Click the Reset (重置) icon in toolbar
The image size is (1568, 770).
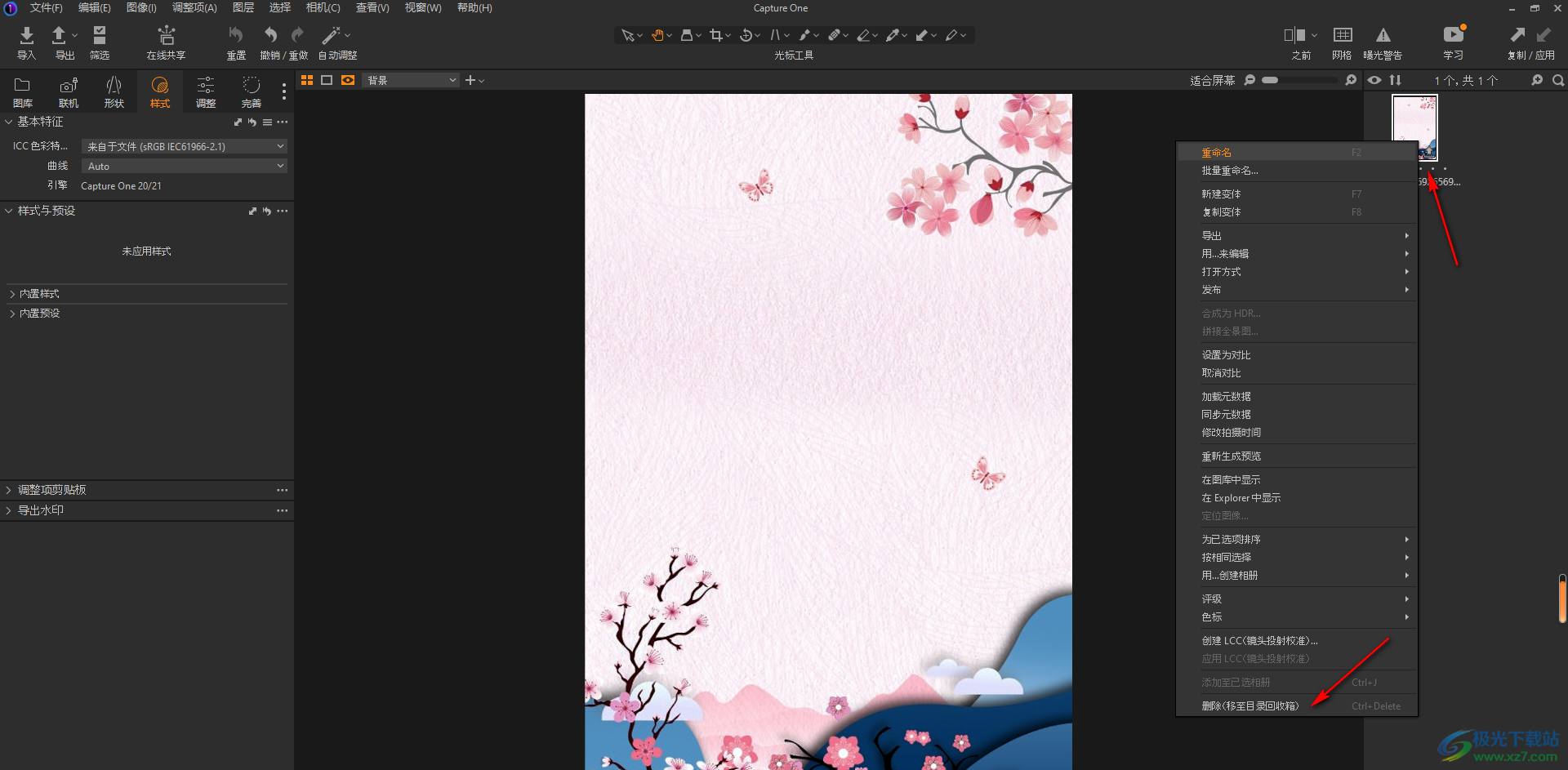[x=235, y=35]
